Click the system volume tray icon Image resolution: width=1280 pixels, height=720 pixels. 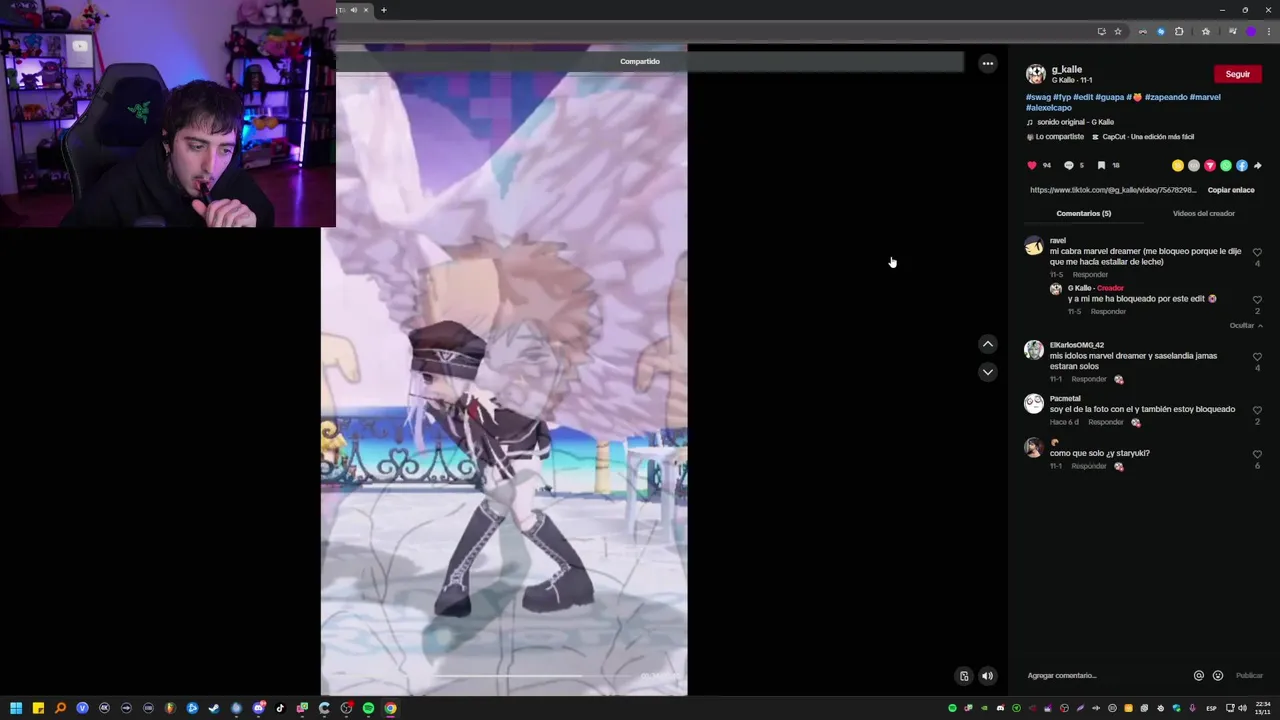pos(1242,708)
